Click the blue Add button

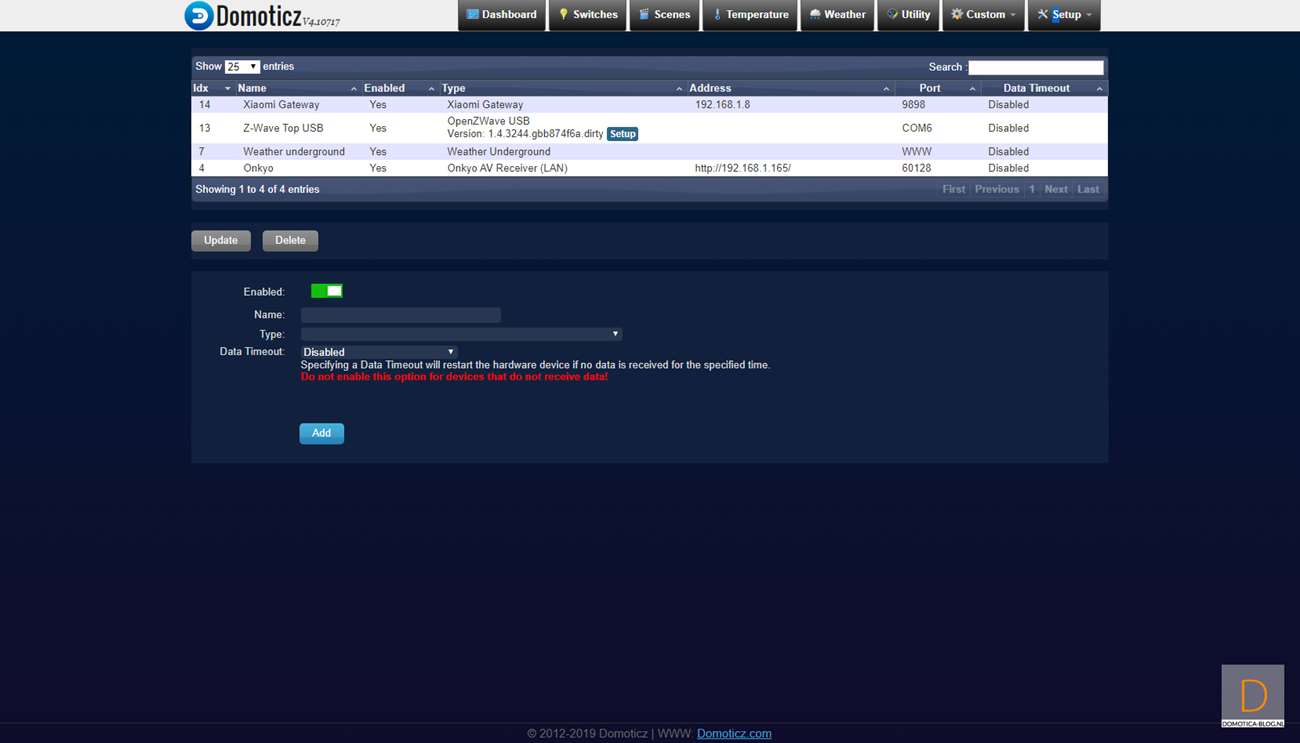(321, 433)
